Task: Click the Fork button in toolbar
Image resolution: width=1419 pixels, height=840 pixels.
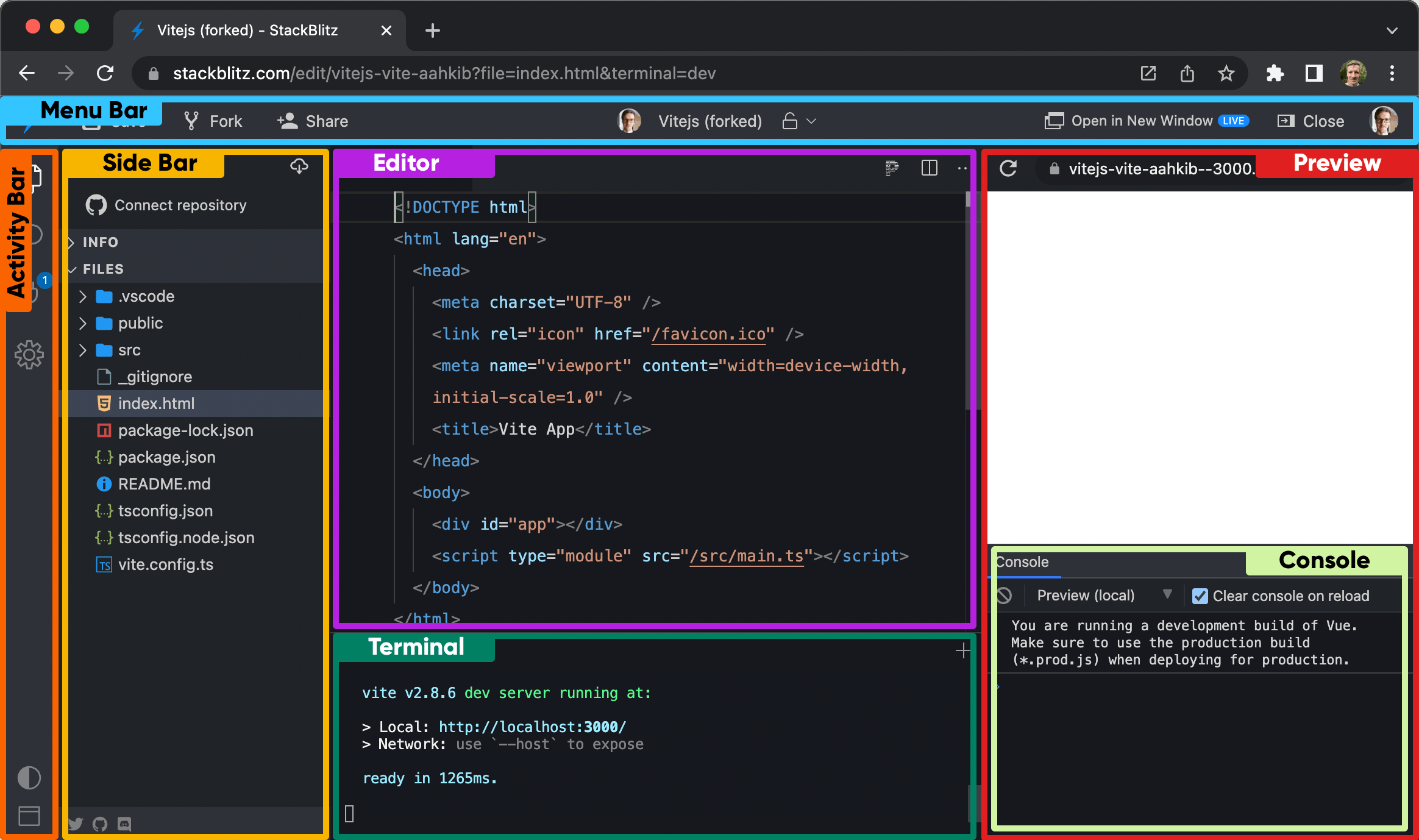Action: click(213, 121)
